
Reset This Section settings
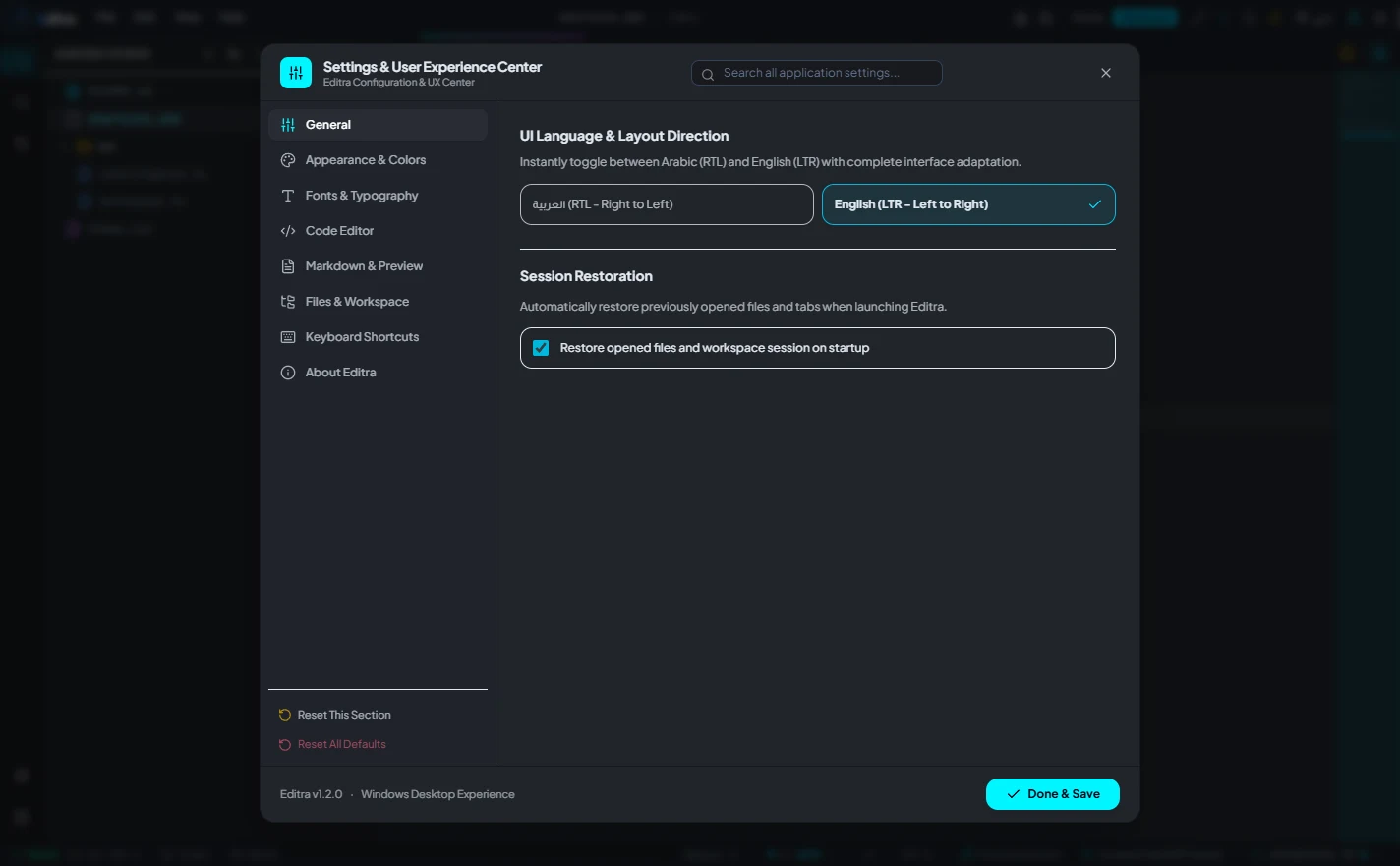pyautogui.click(x=378, y=715)
